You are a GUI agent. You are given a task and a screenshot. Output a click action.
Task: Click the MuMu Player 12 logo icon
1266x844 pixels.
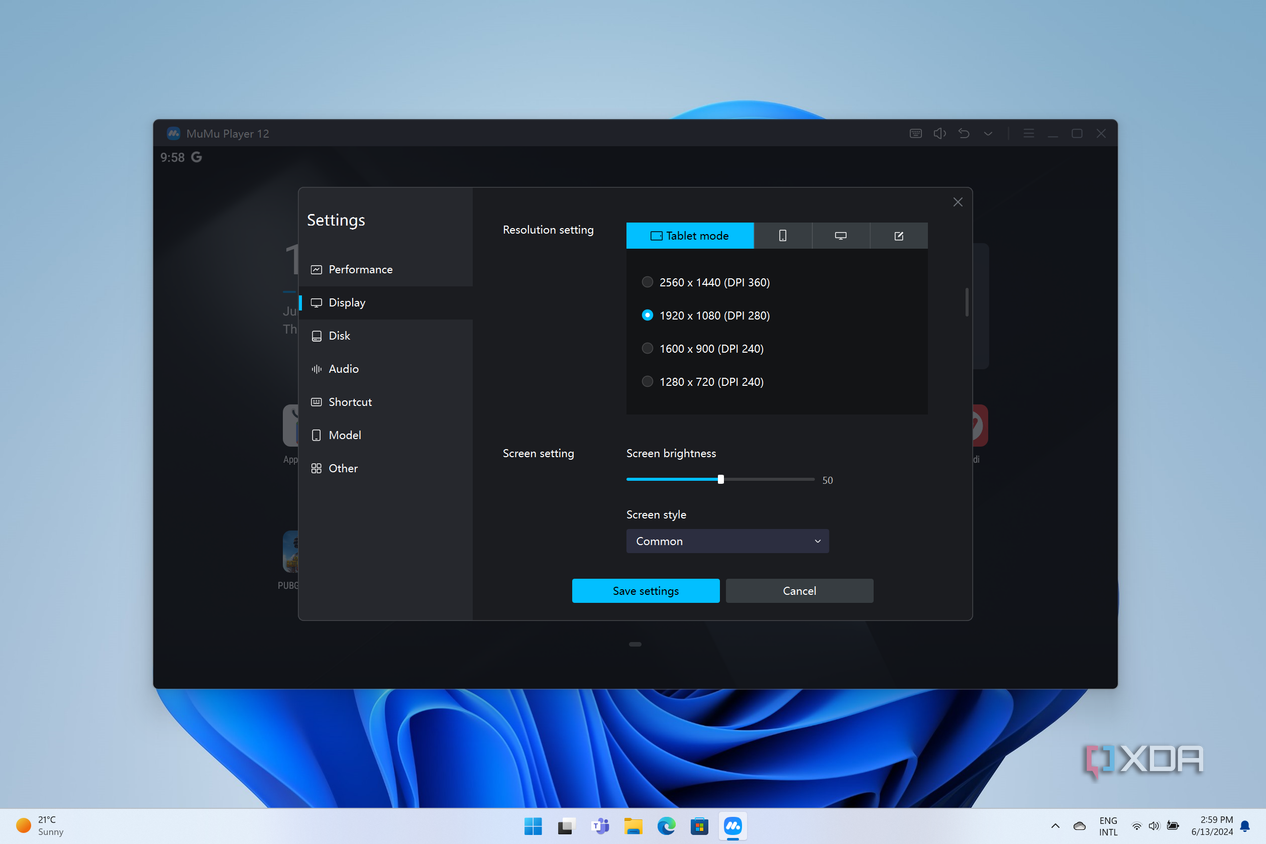pyautogui.click(x=174, y=133)
